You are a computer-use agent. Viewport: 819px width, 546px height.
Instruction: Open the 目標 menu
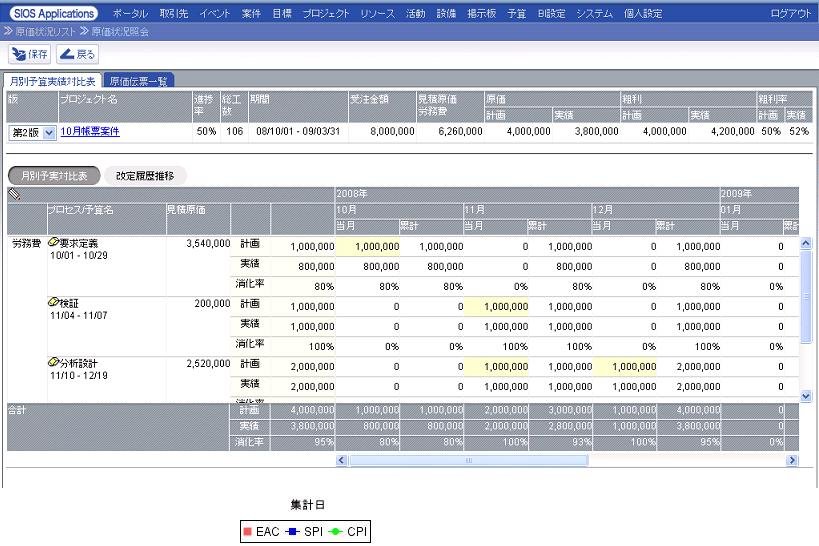pos(282,14)
